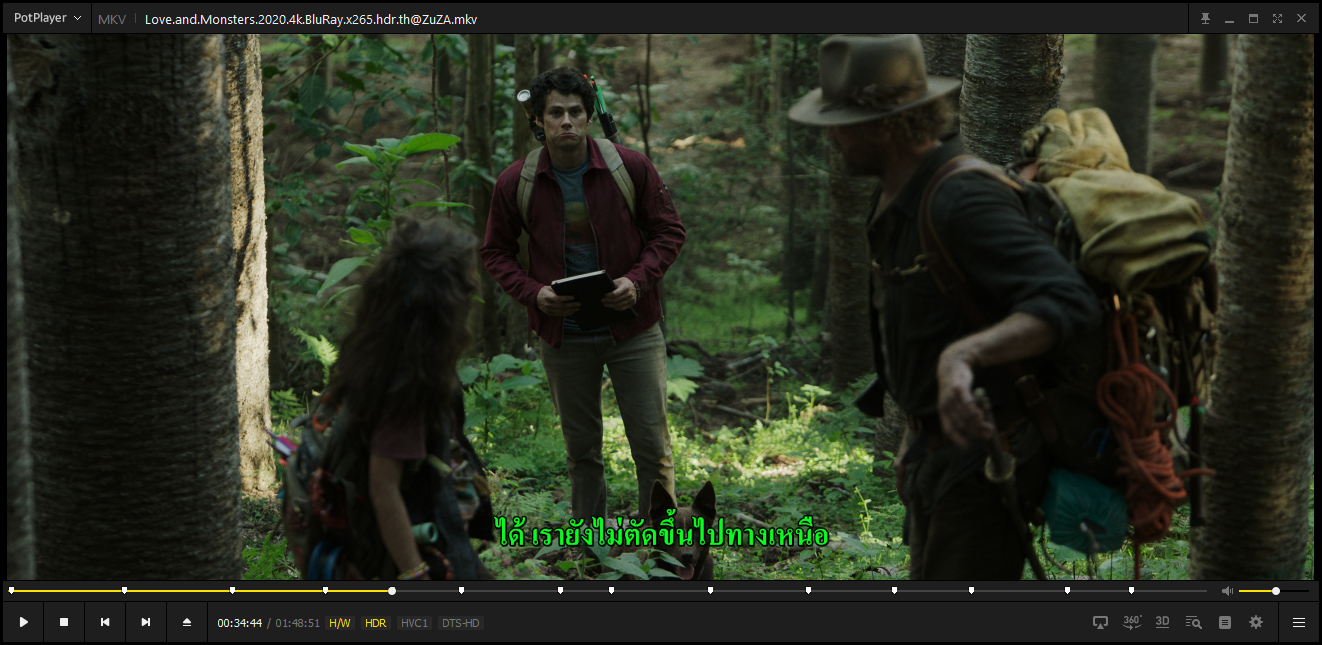Open the chapter and bookmark search icon
1322x645 pixels.
pyautogui.click(x=1193, y=622)
